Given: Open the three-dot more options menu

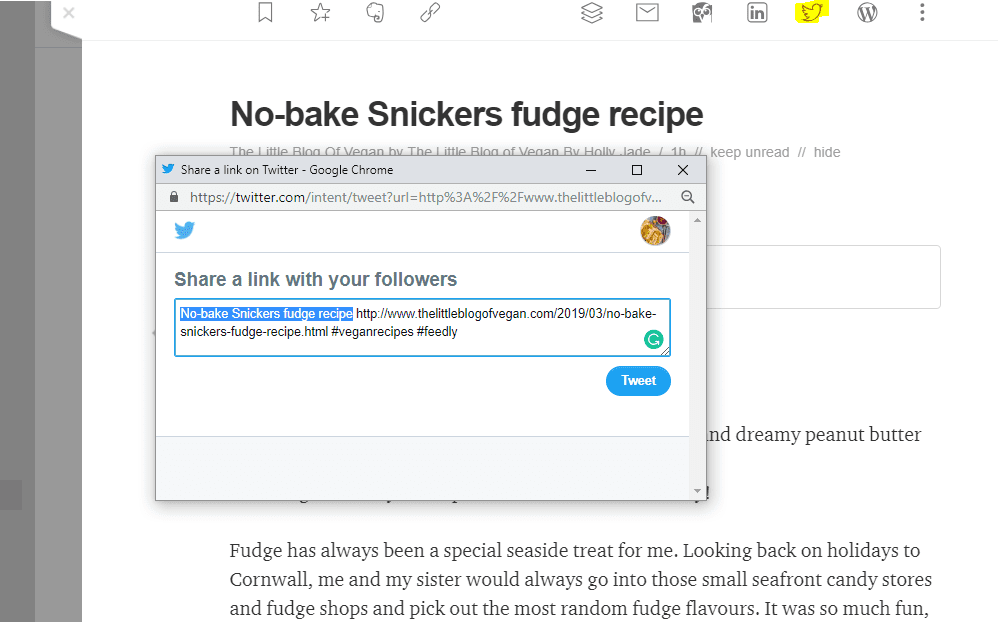Looking at the screenshot, I should [922, 12].
